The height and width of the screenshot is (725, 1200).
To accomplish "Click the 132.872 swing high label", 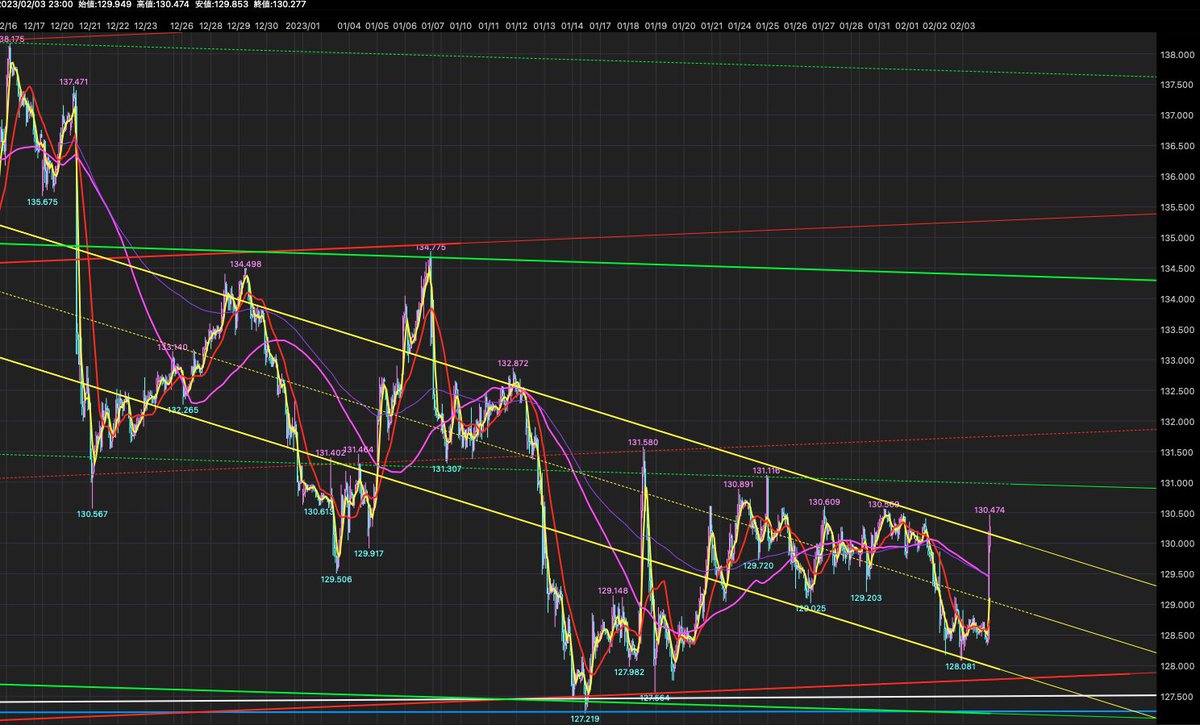I will click(512, 363).
